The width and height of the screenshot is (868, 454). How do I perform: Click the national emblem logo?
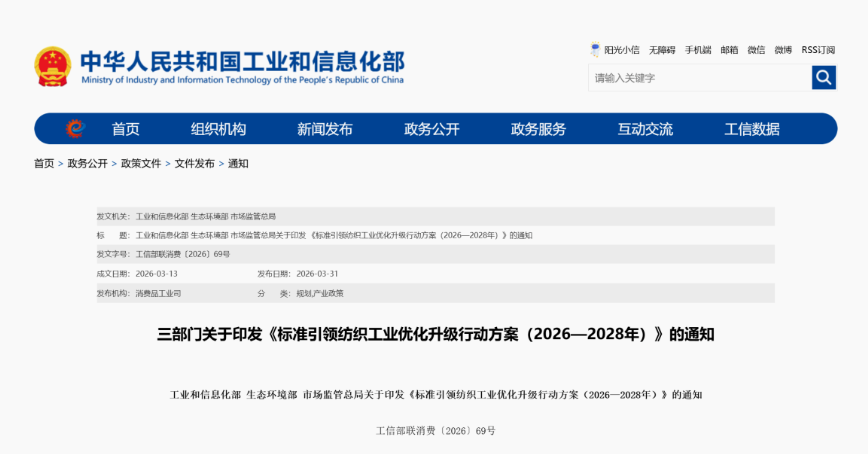[x=52, y=66]
